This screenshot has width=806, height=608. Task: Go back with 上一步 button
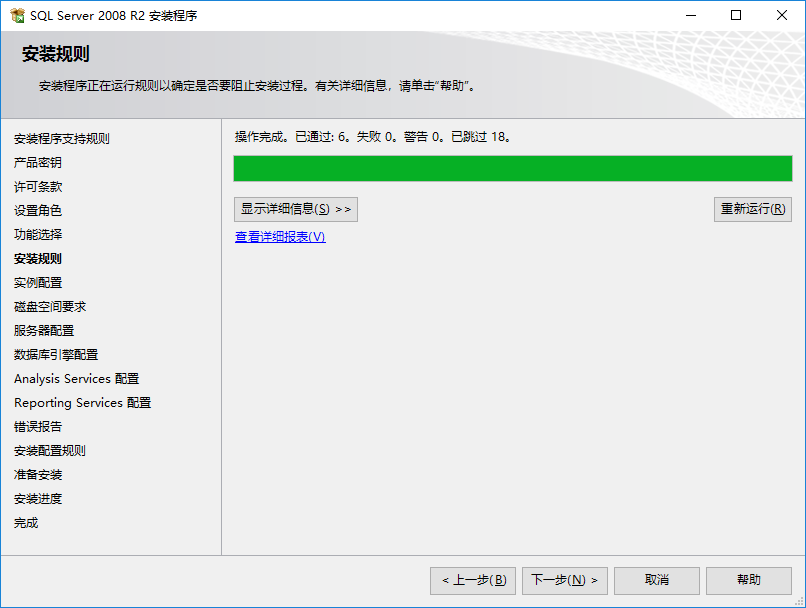(x=473, y=581)
